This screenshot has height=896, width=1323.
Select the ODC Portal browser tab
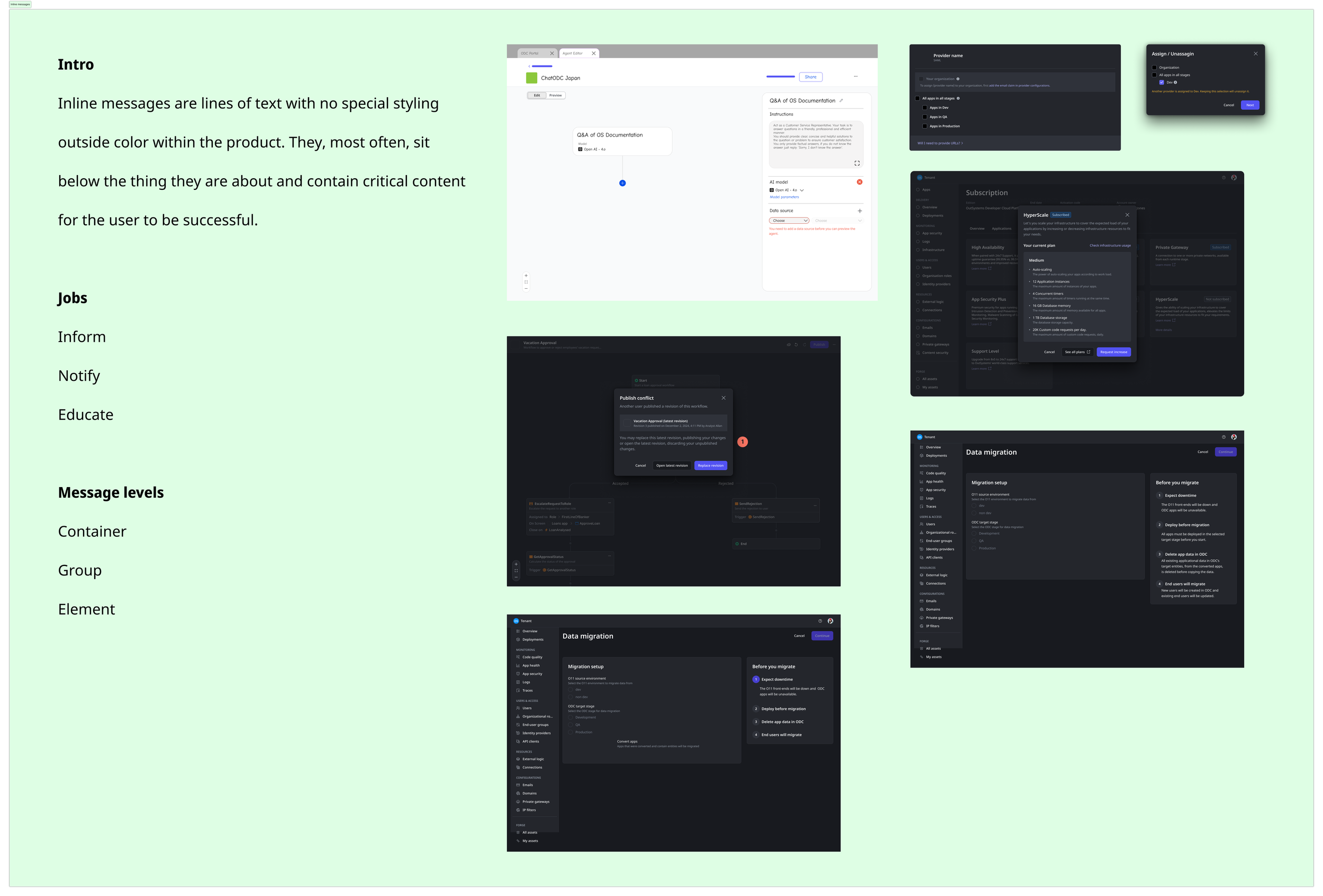pos(530,53)
